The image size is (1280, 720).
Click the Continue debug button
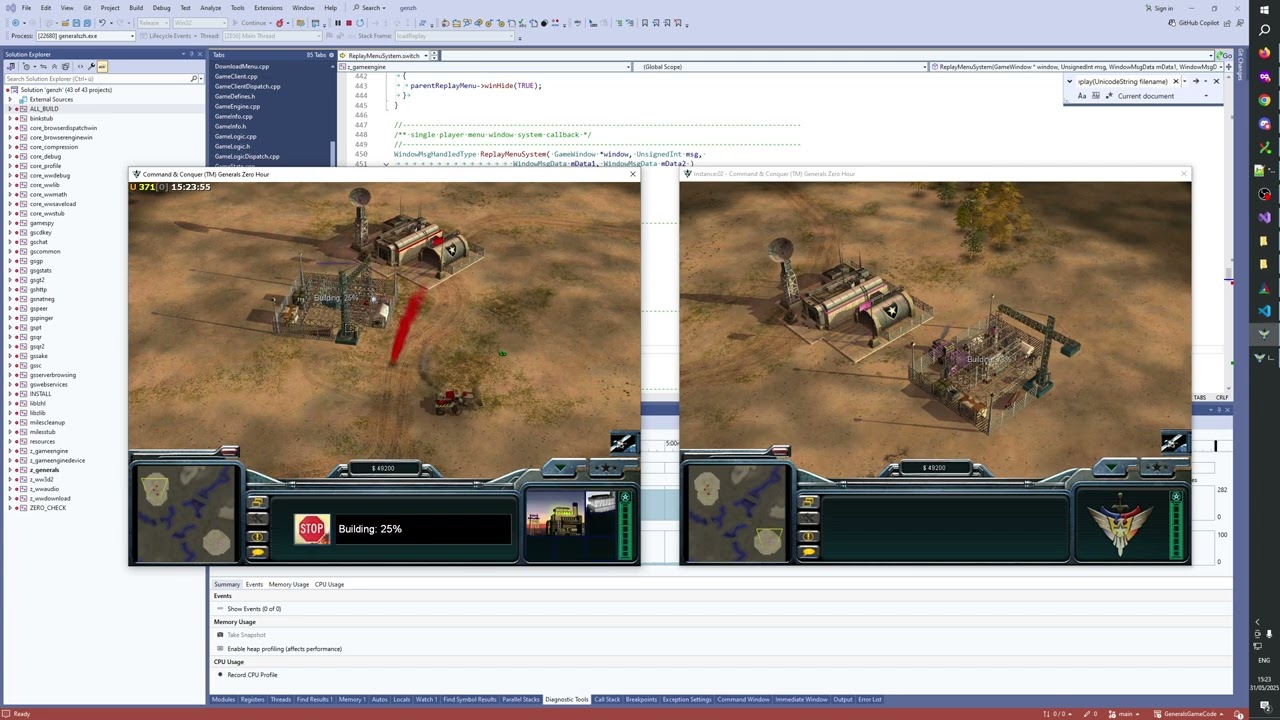click(x=250, y=23)
